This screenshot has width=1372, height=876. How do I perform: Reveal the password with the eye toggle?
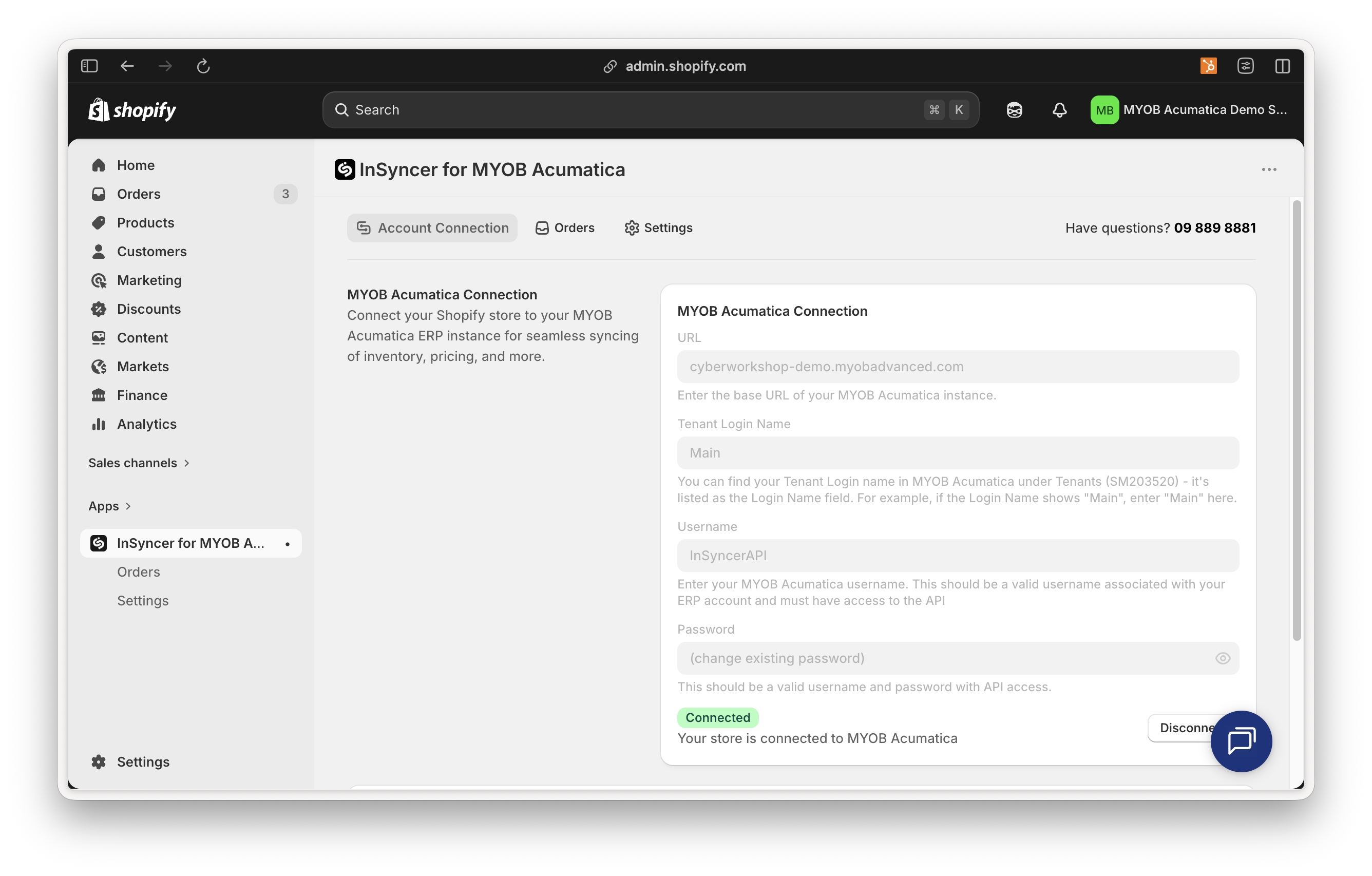1223,658
